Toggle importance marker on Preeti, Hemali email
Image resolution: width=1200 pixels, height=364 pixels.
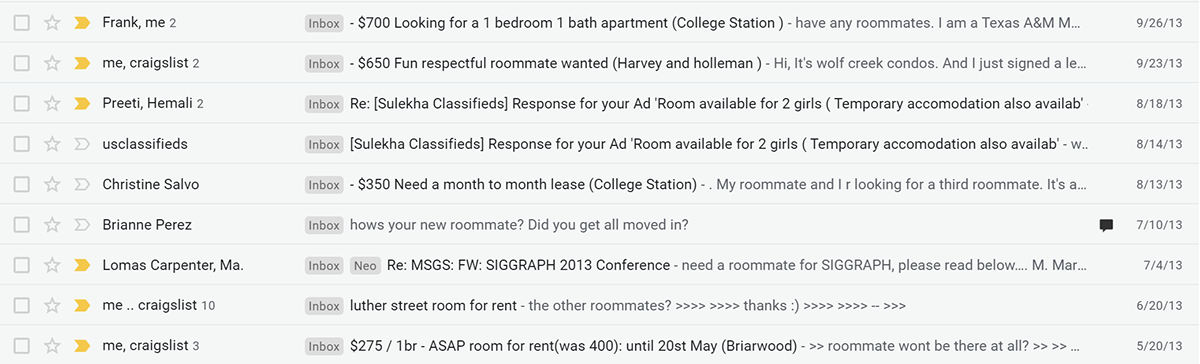[x=82, y=103]
